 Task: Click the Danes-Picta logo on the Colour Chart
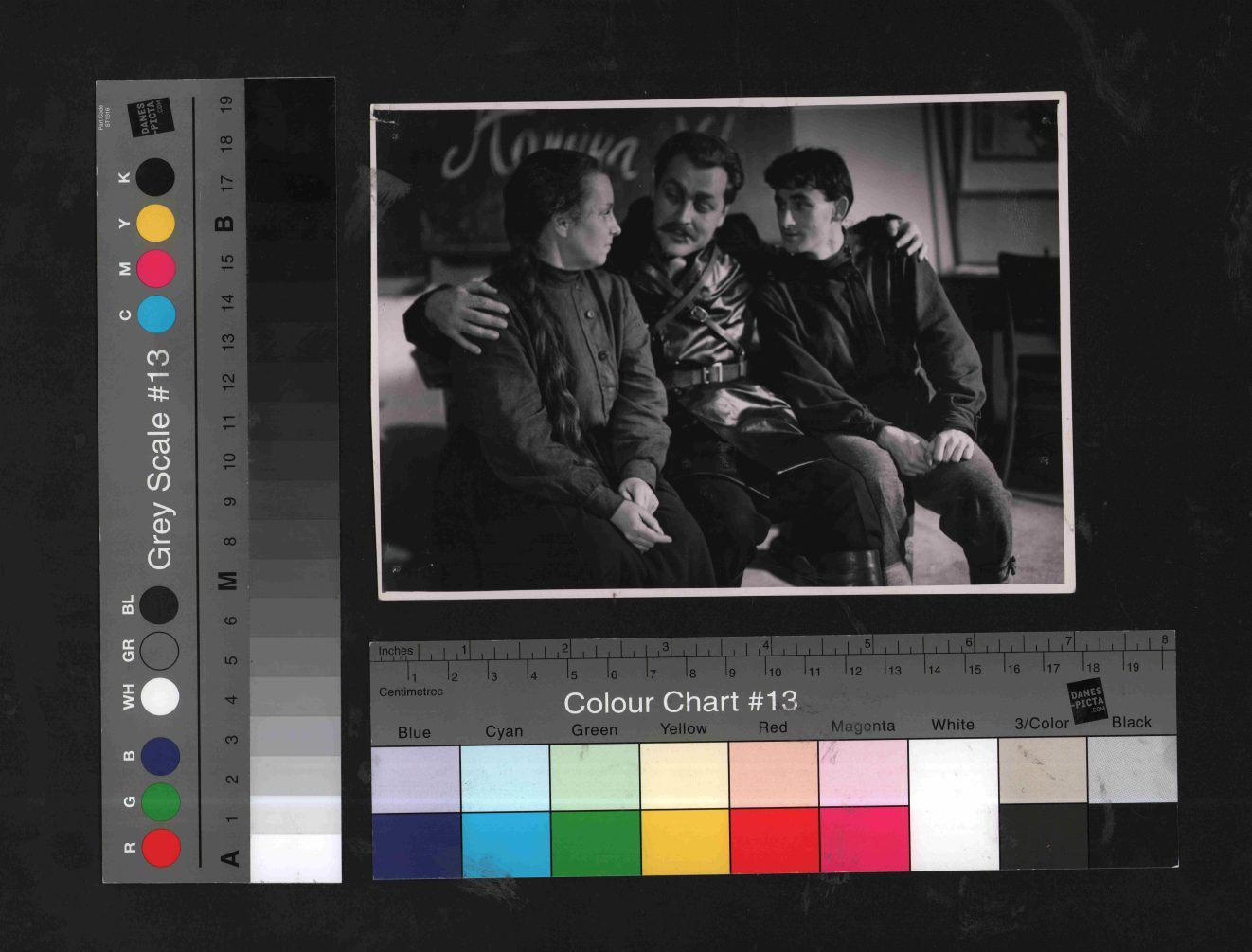pos(1086,702)
